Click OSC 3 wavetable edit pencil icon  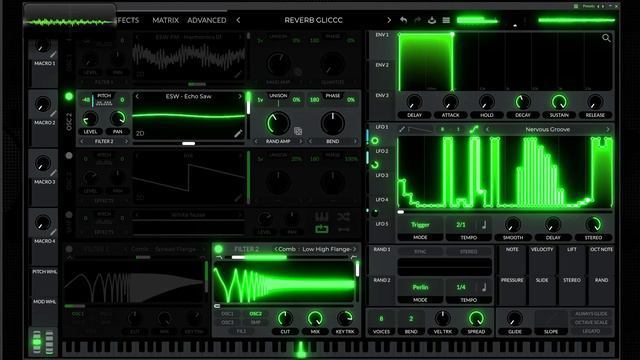(x=238, y=197)
